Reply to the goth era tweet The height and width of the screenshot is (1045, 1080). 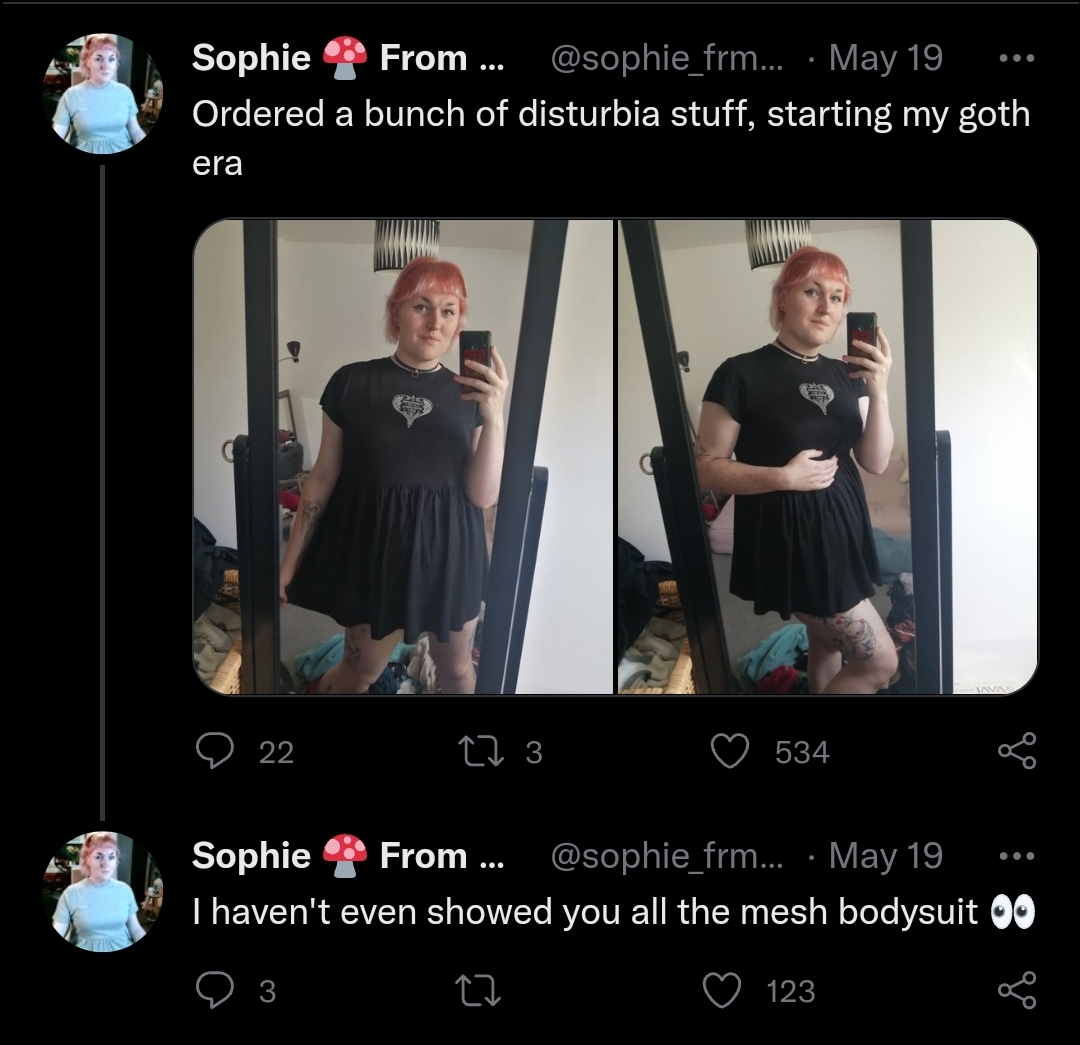point(214,751)
